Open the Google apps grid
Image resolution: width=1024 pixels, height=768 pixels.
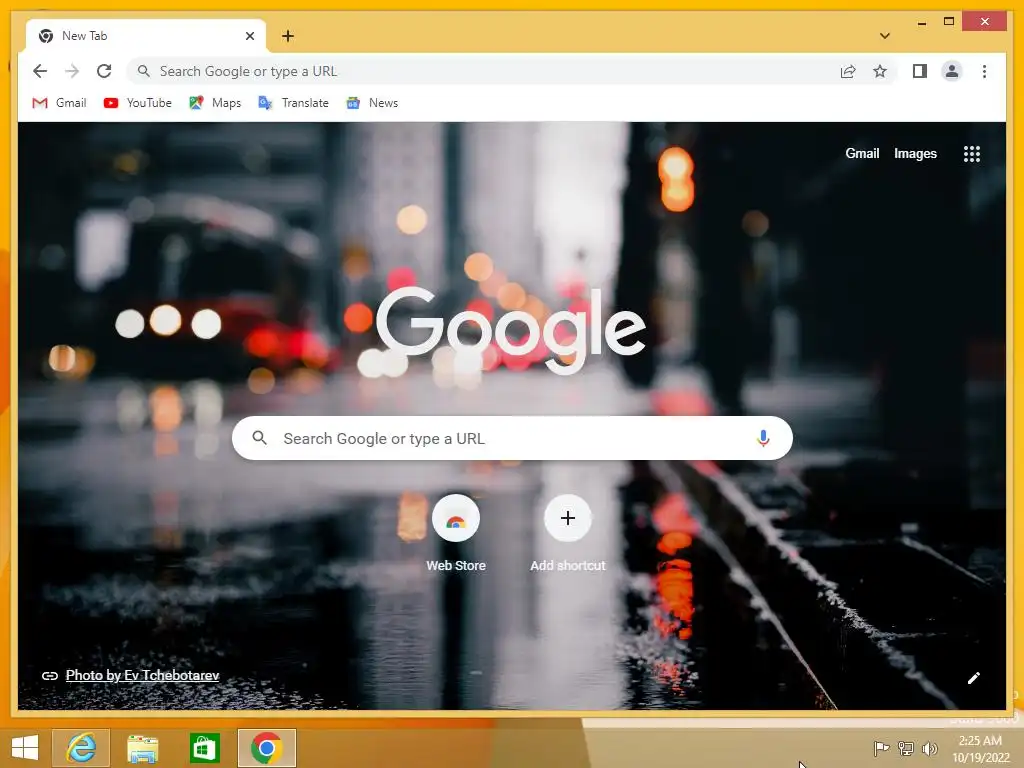coord(971,154)
